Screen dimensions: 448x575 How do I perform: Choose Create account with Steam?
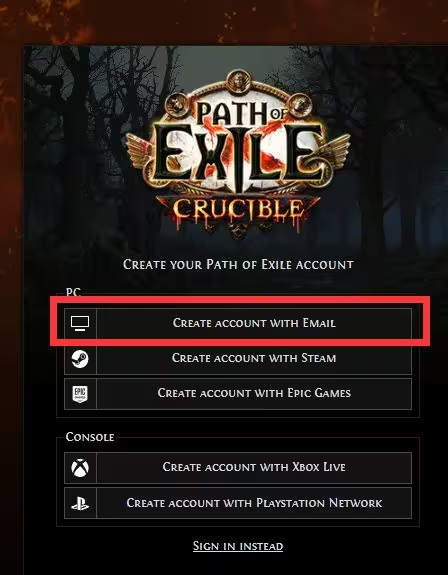coord(238,359)
